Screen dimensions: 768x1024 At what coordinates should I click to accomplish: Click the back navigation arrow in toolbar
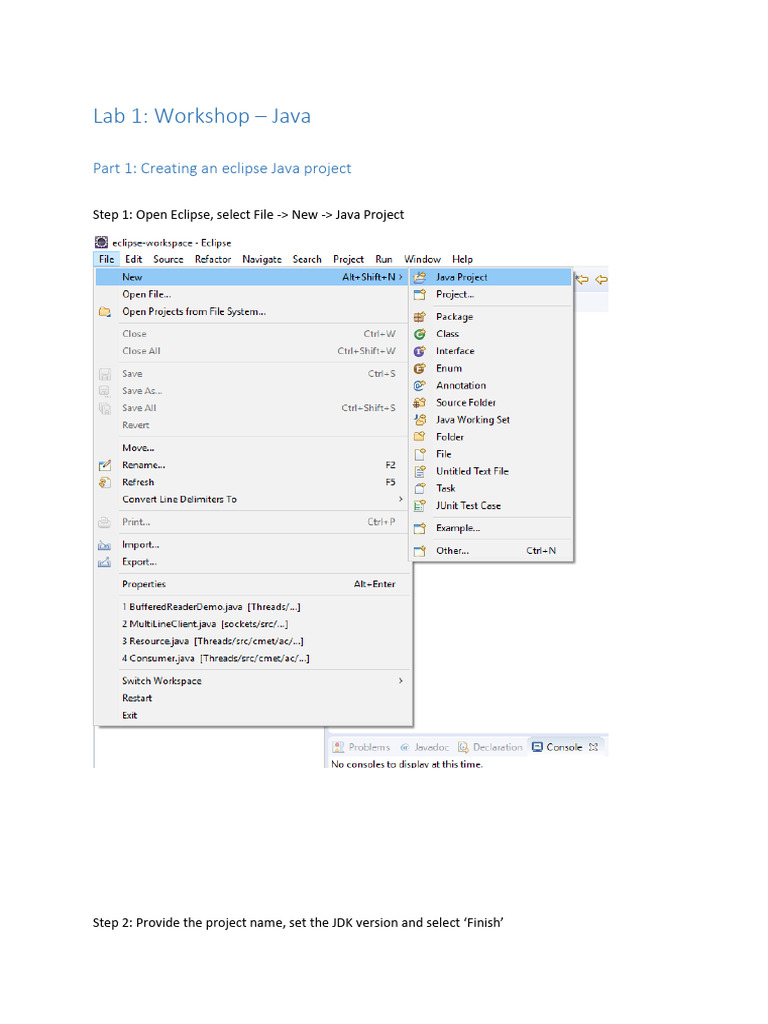(582, 280)
